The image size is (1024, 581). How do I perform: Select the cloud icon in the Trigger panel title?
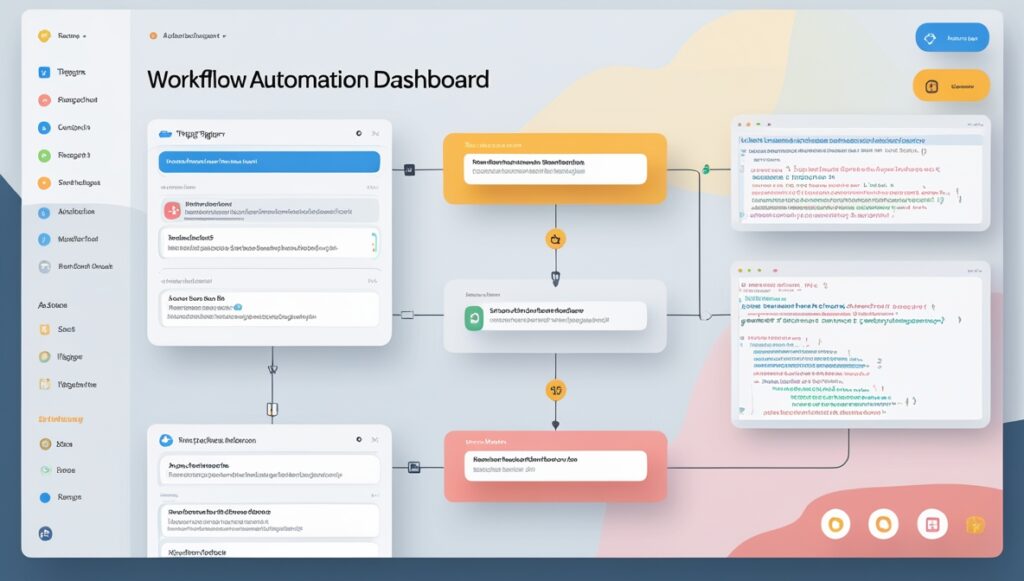point(165,134)
